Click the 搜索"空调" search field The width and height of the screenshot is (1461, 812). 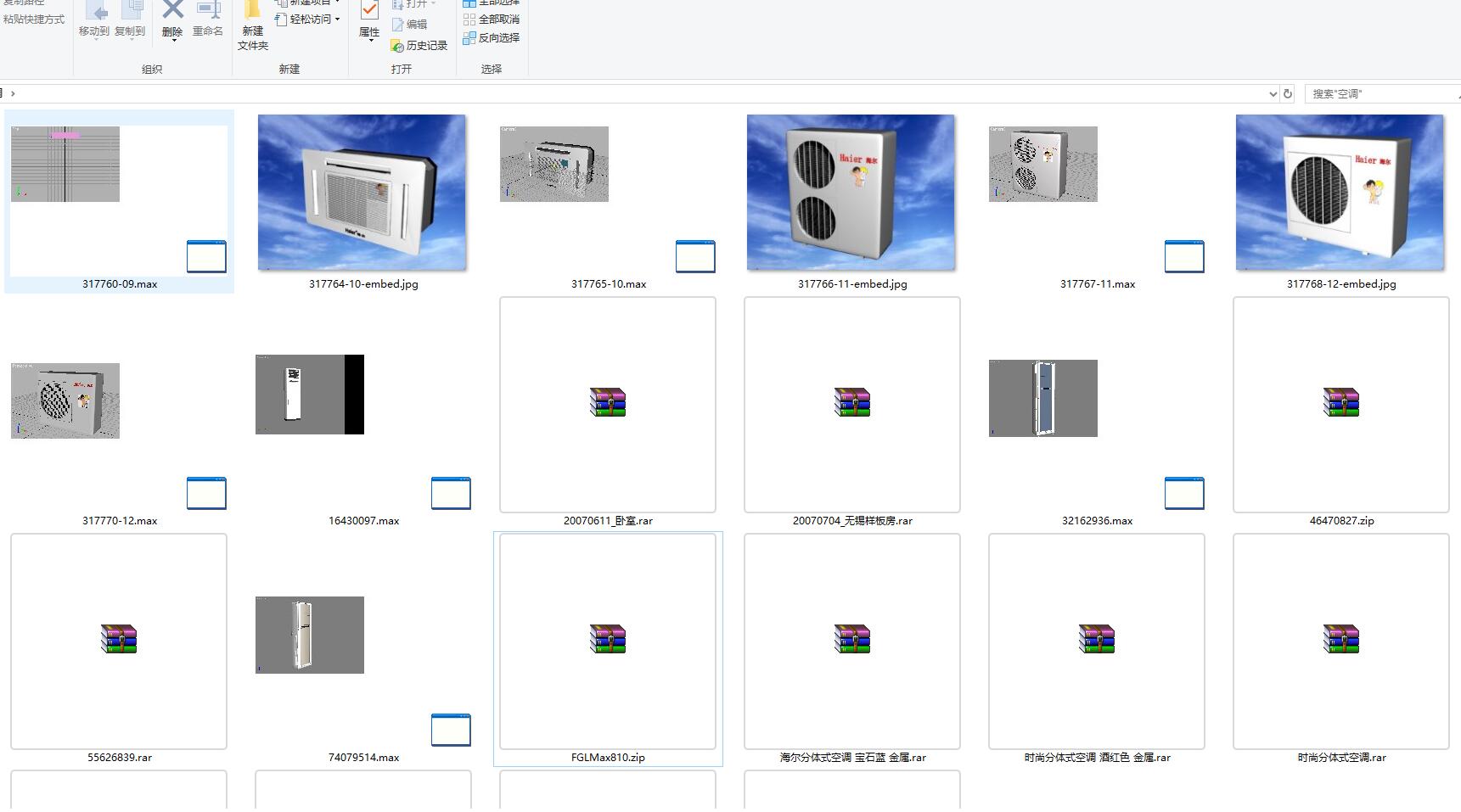[x=1382, y=93]
